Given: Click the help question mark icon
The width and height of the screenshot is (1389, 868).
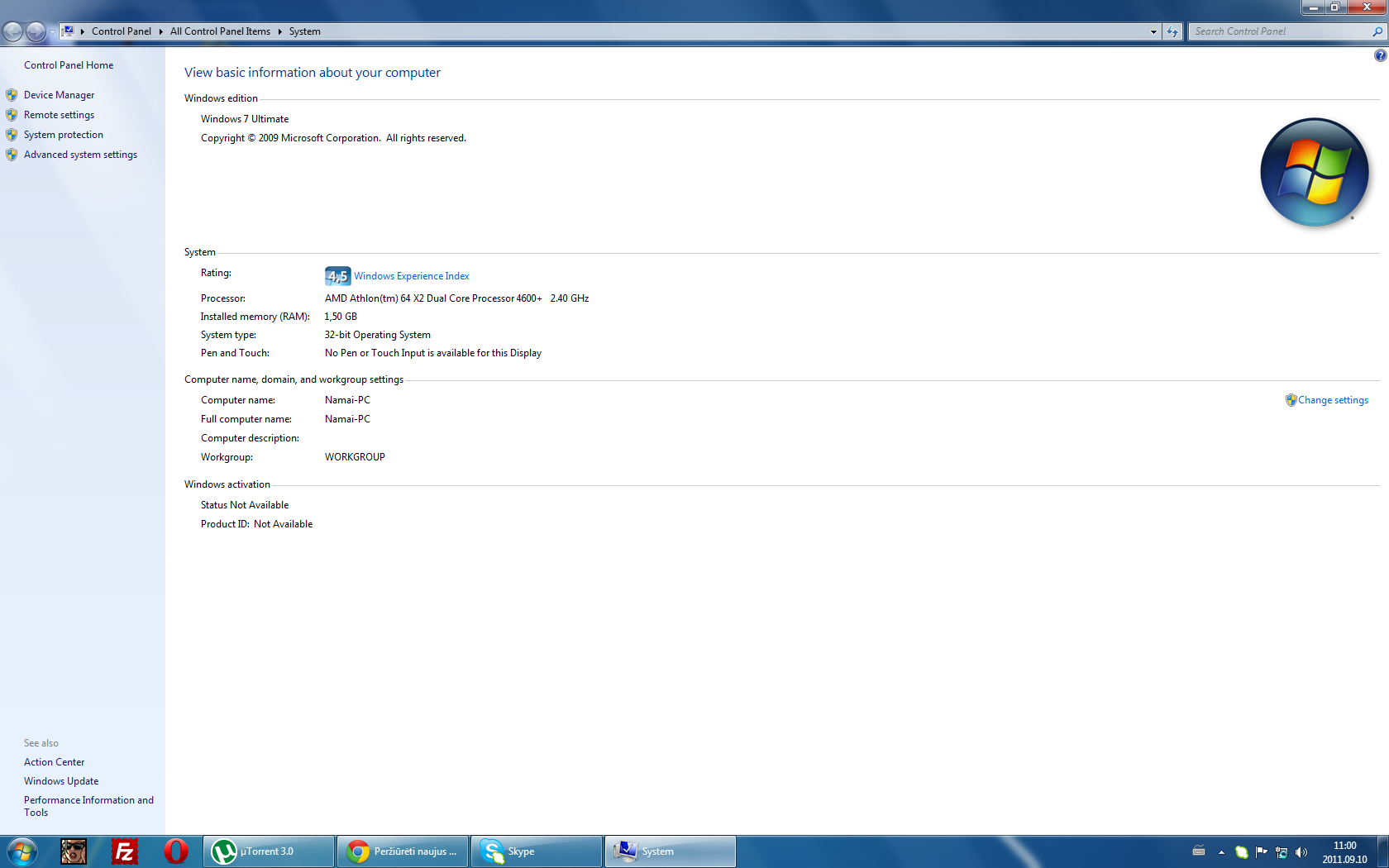Looking at the screenshot, I should [1380, 55].
